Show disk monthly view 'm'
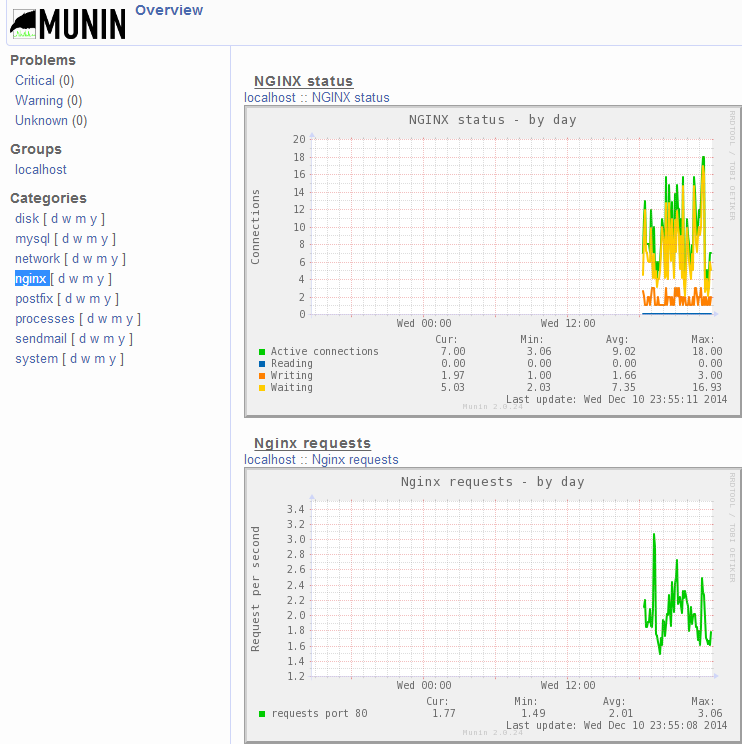Screen dimensions: 742x744 click(81, 218)
